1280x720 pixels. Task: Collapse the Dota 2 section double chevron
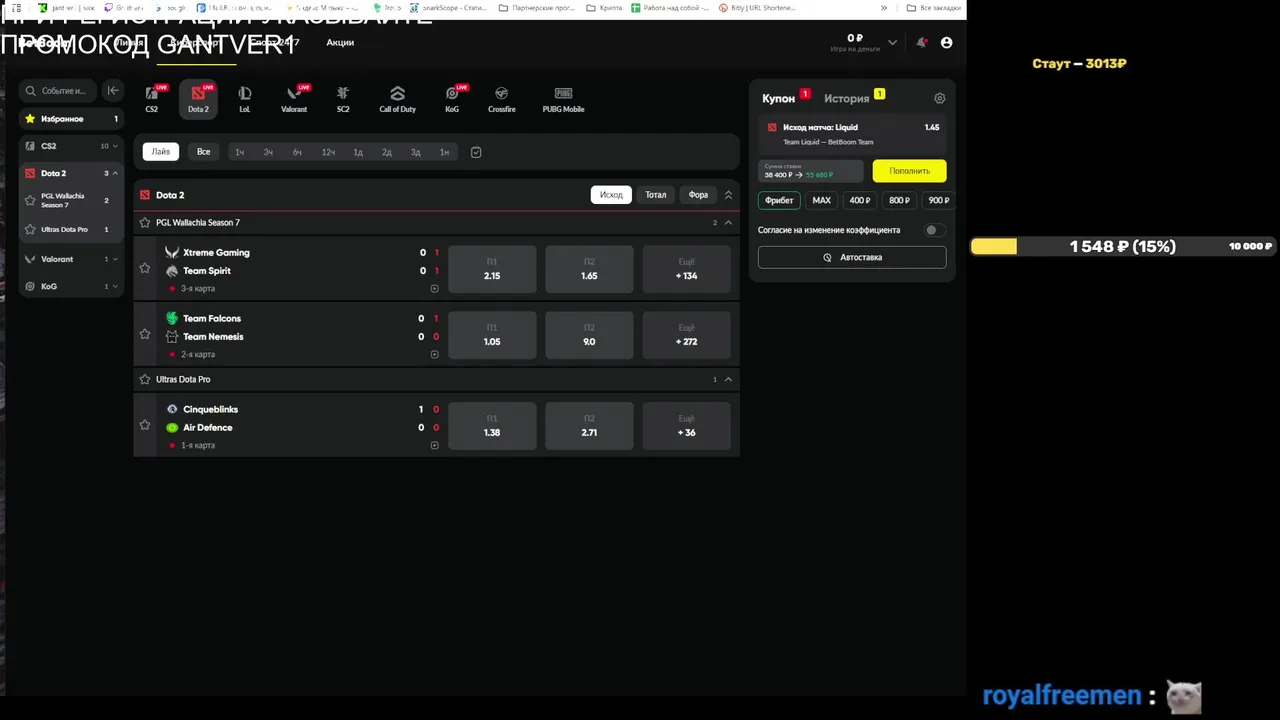728,195
